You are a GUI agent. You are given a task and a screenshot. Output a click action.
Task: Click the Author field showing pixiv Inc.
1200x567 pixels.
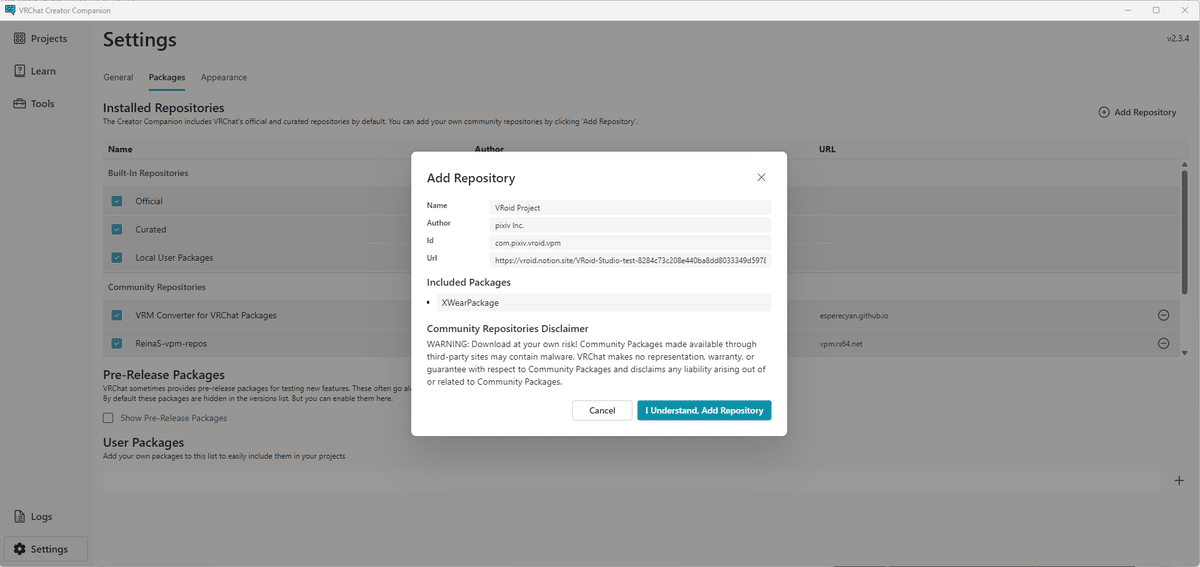(631, 225)
